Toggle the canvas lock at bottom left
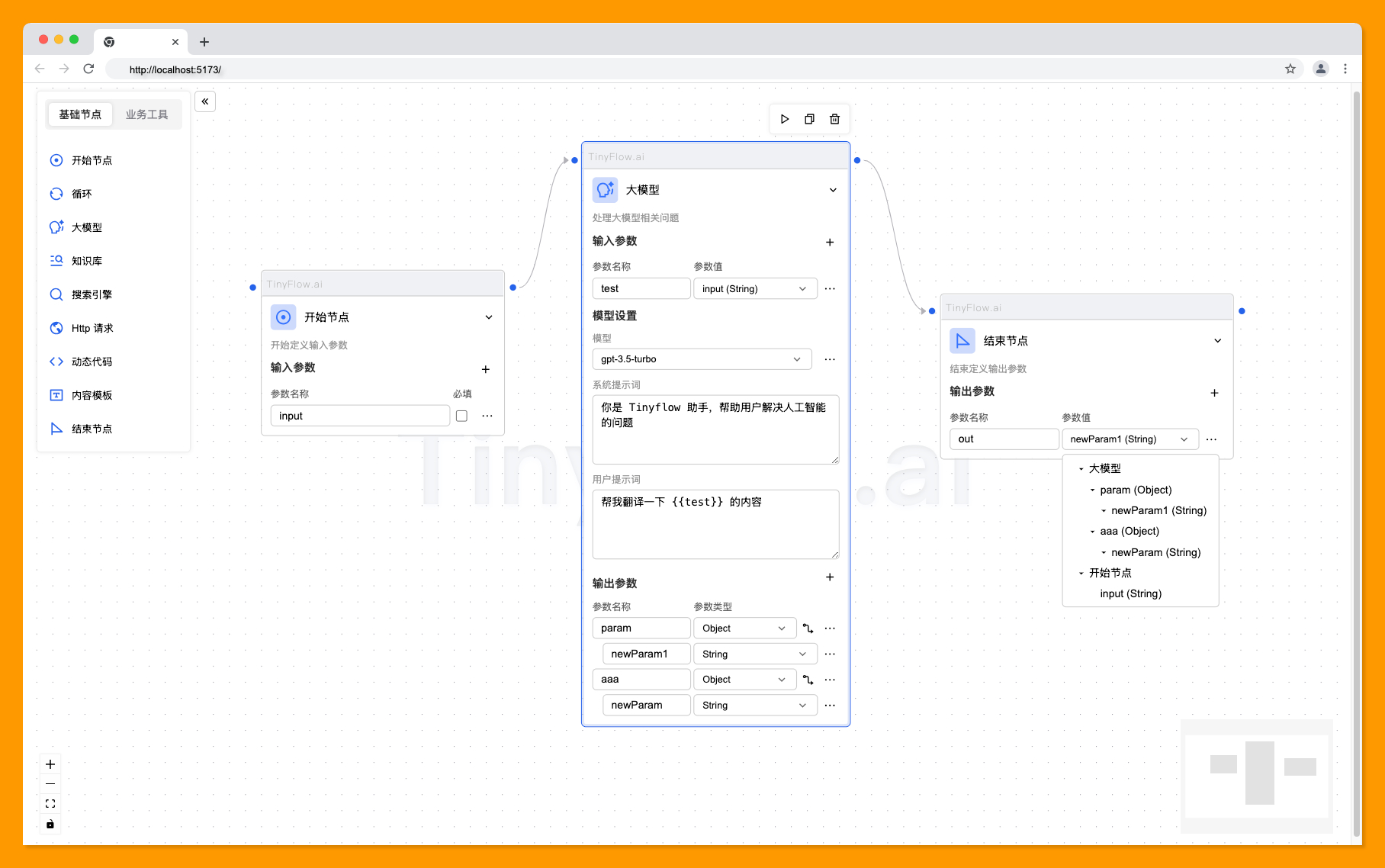Image resolution: width=1385 pixels, height=868 pixels. tap(50, 824)
